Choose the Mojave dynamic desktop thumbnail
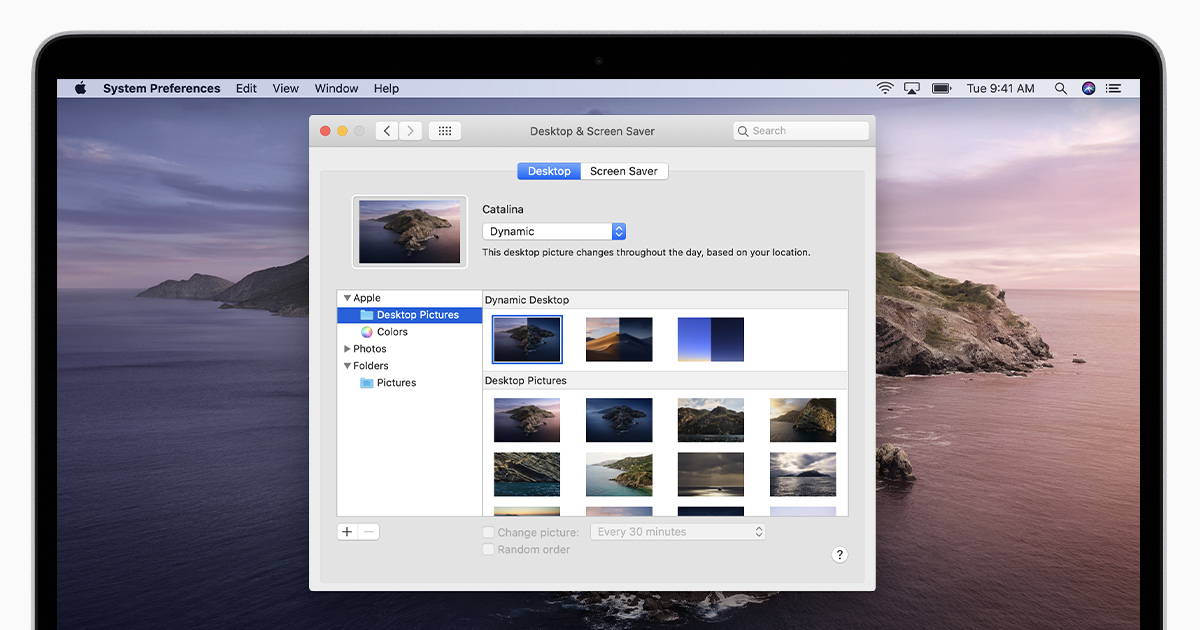The image size is (1200, 630). pos(619,340)
